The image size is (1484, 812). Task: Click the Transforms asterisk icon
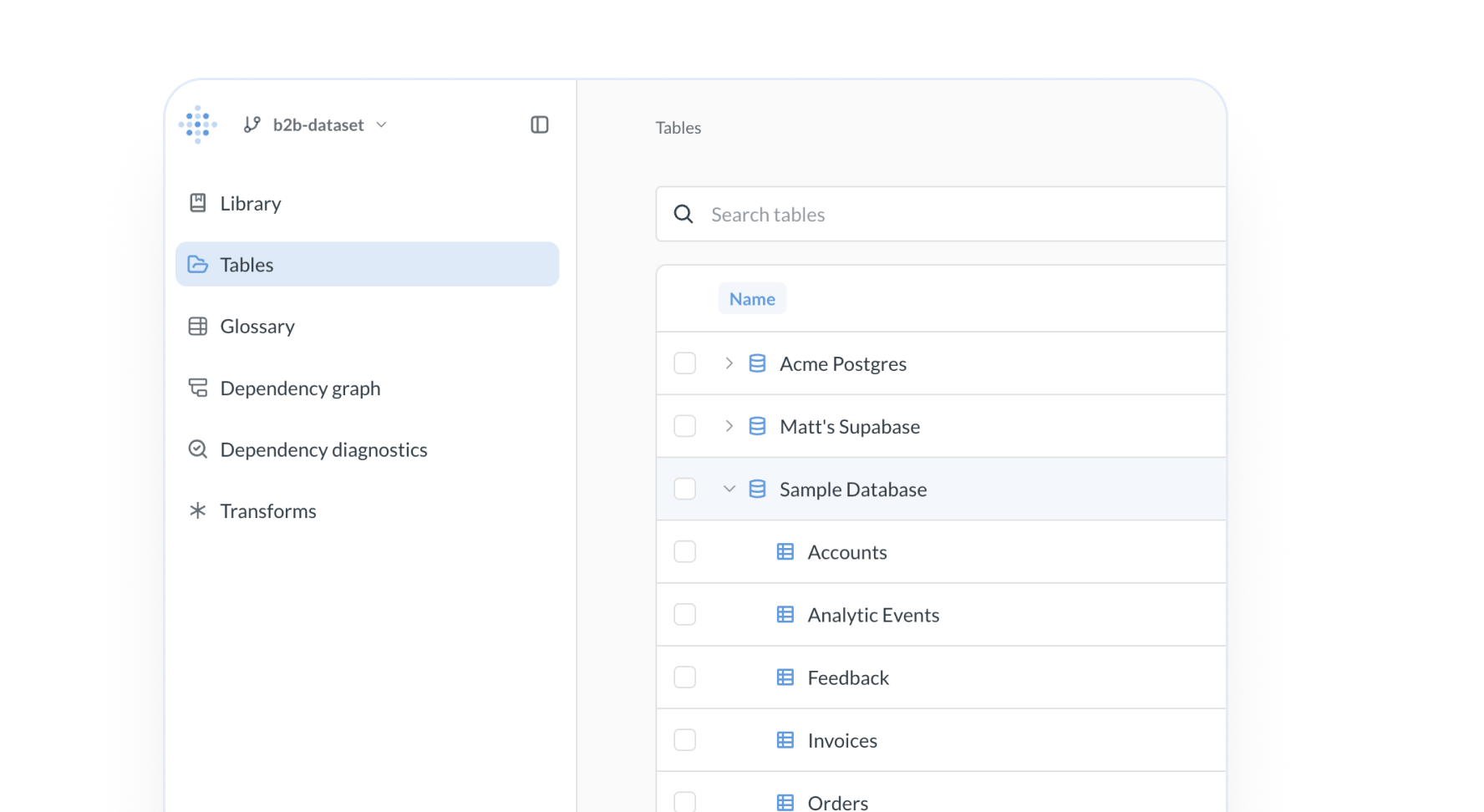tap(198, 510)
